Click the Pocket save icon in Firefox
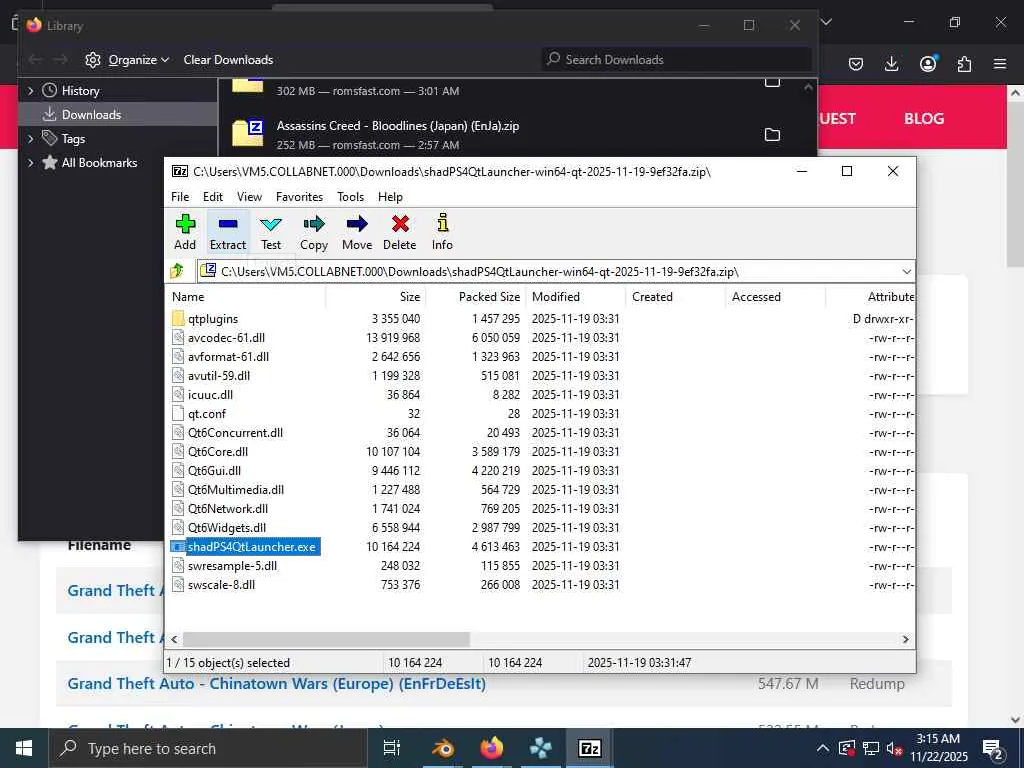This screenshot has width=1024, height=768. pyautogui.click(x=856, y=63)
